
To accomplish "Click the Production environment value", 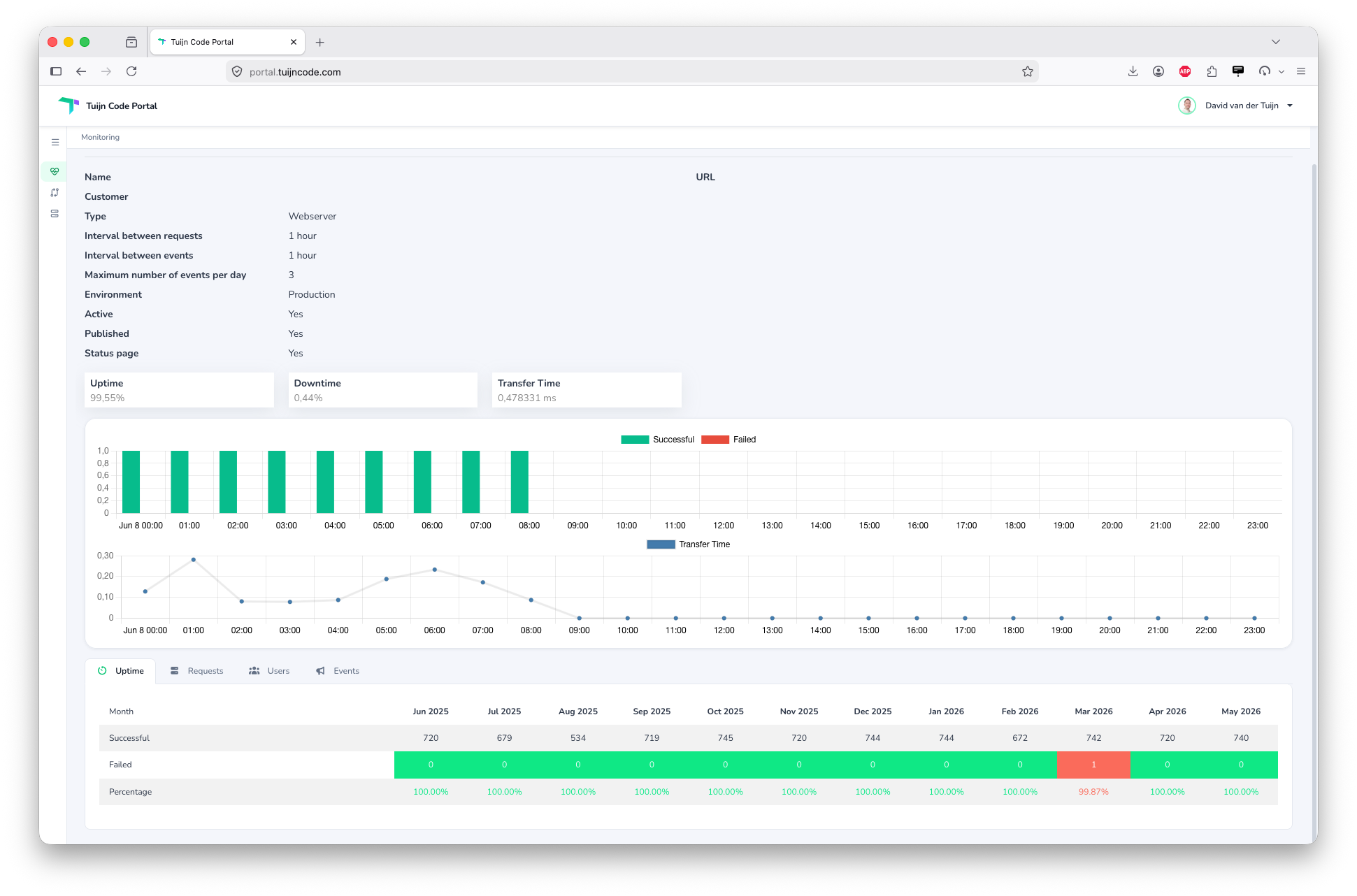I will click(x=312, y=294).
